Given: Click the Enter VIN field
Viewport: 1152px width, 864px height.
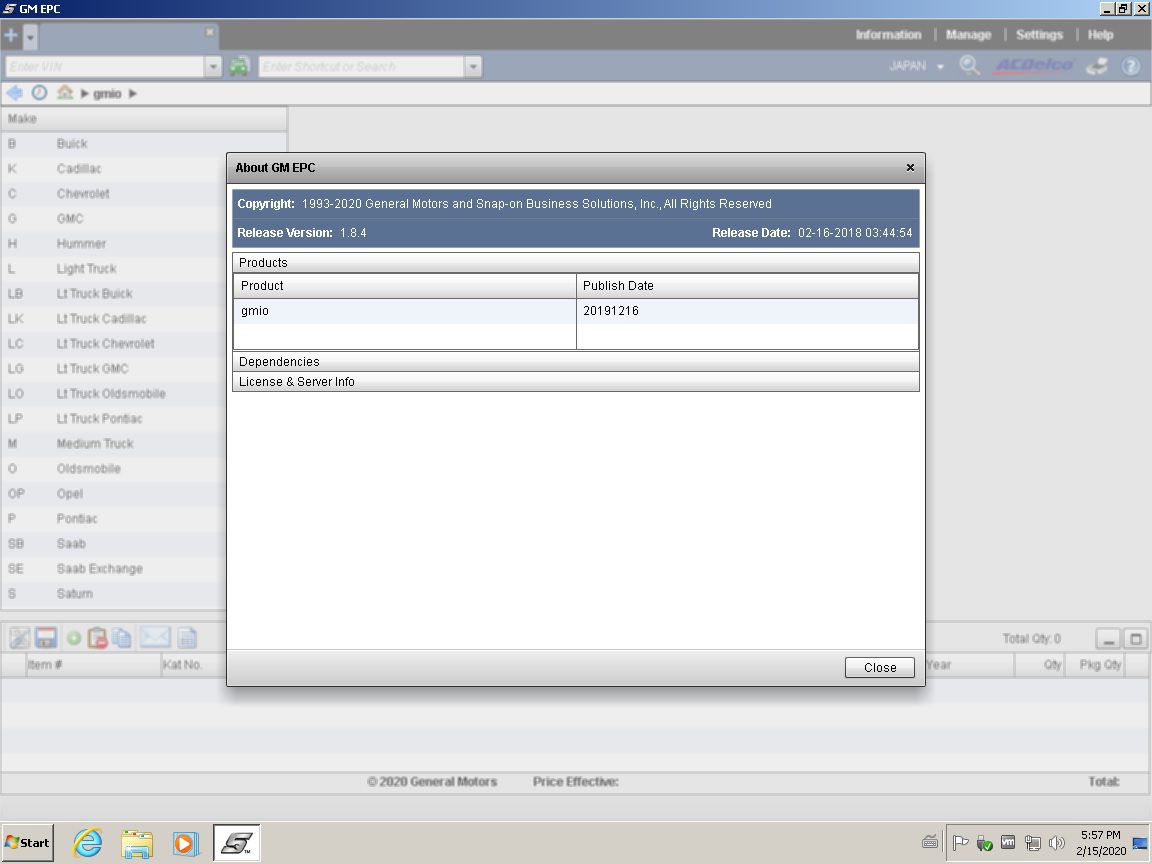Looking at the screenshot, I should (104, 66).
